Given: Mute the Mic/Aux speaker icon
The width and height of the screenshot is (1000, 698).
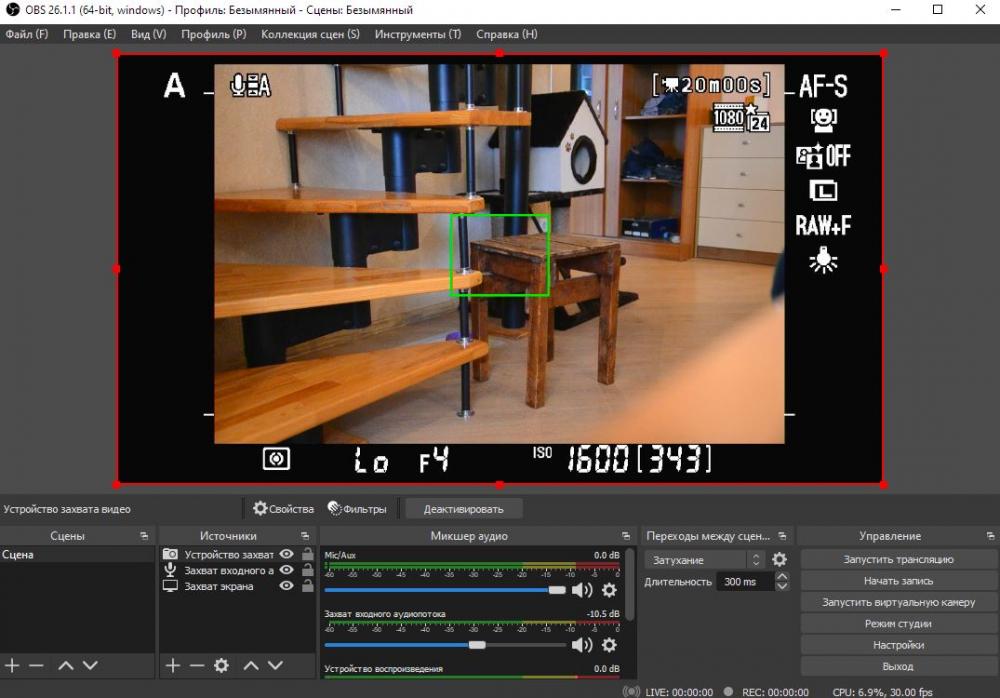Looking at the screenshot, I should (582, 590).
